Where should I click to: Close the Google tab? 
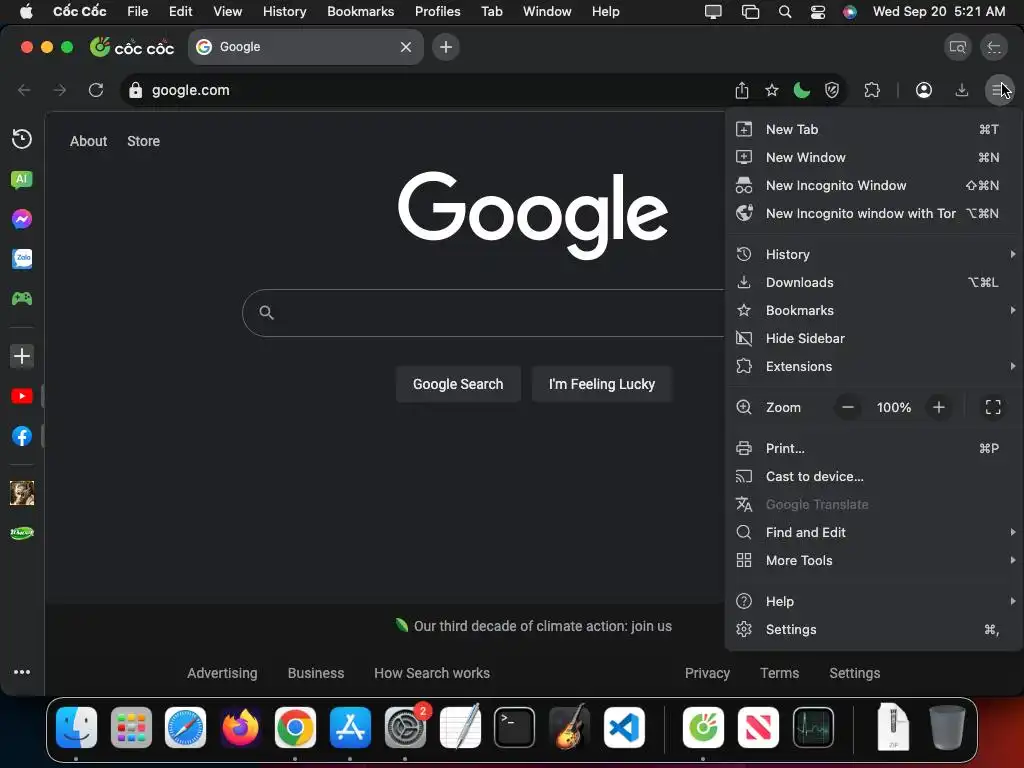(x=406, y=47)
